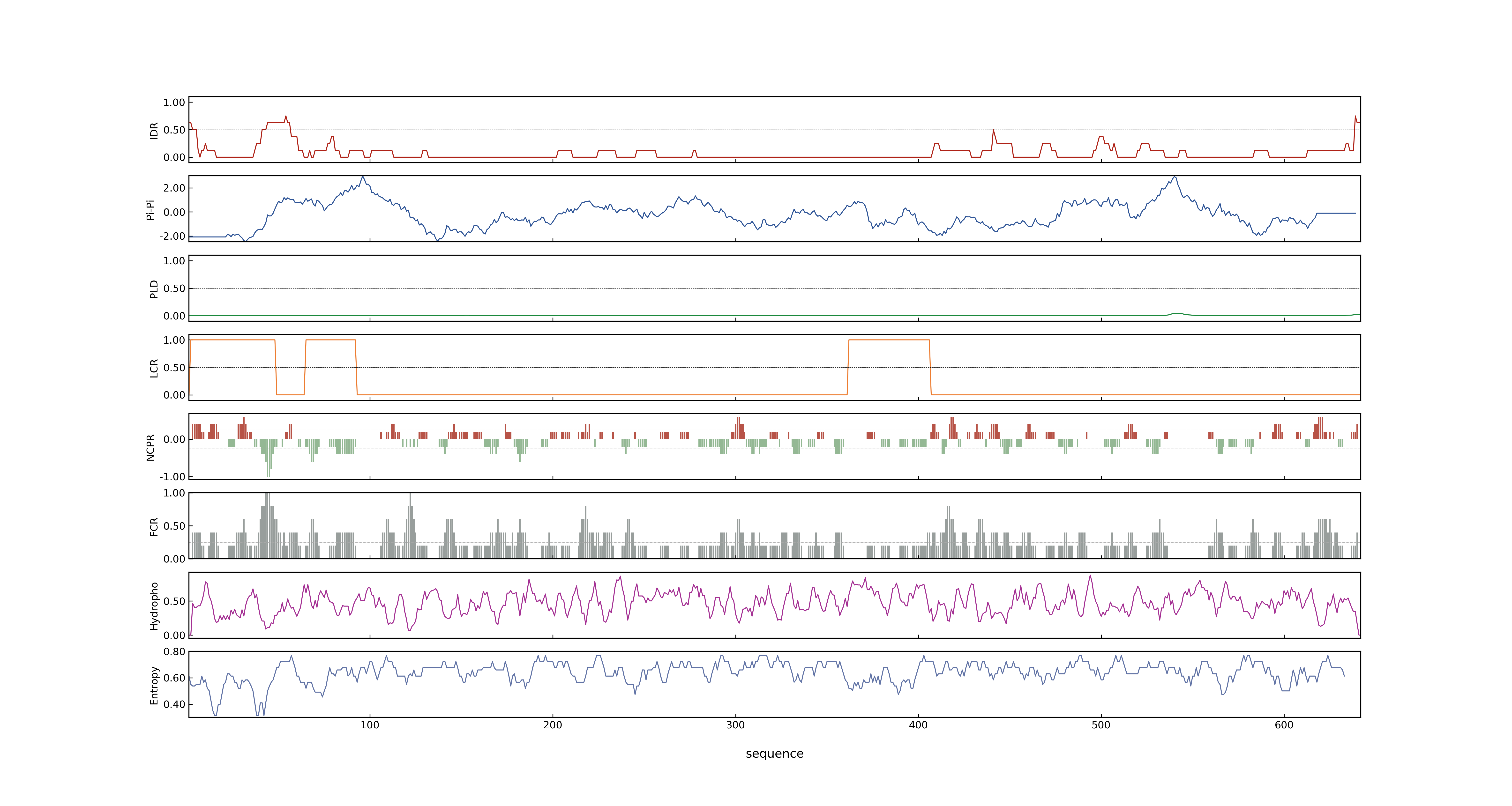Click the x-axis tick label 600
The width and height of the screenshot is (1512, 806).
(x=1284, y=725)
